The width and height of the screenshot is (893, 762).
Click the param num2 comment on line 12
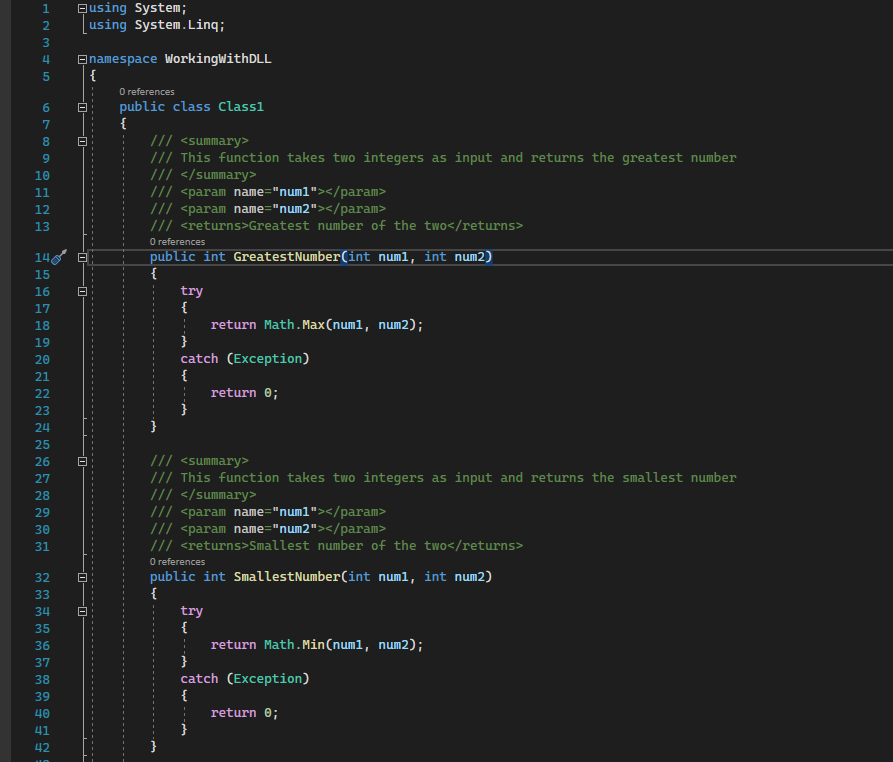coord(268,209)
